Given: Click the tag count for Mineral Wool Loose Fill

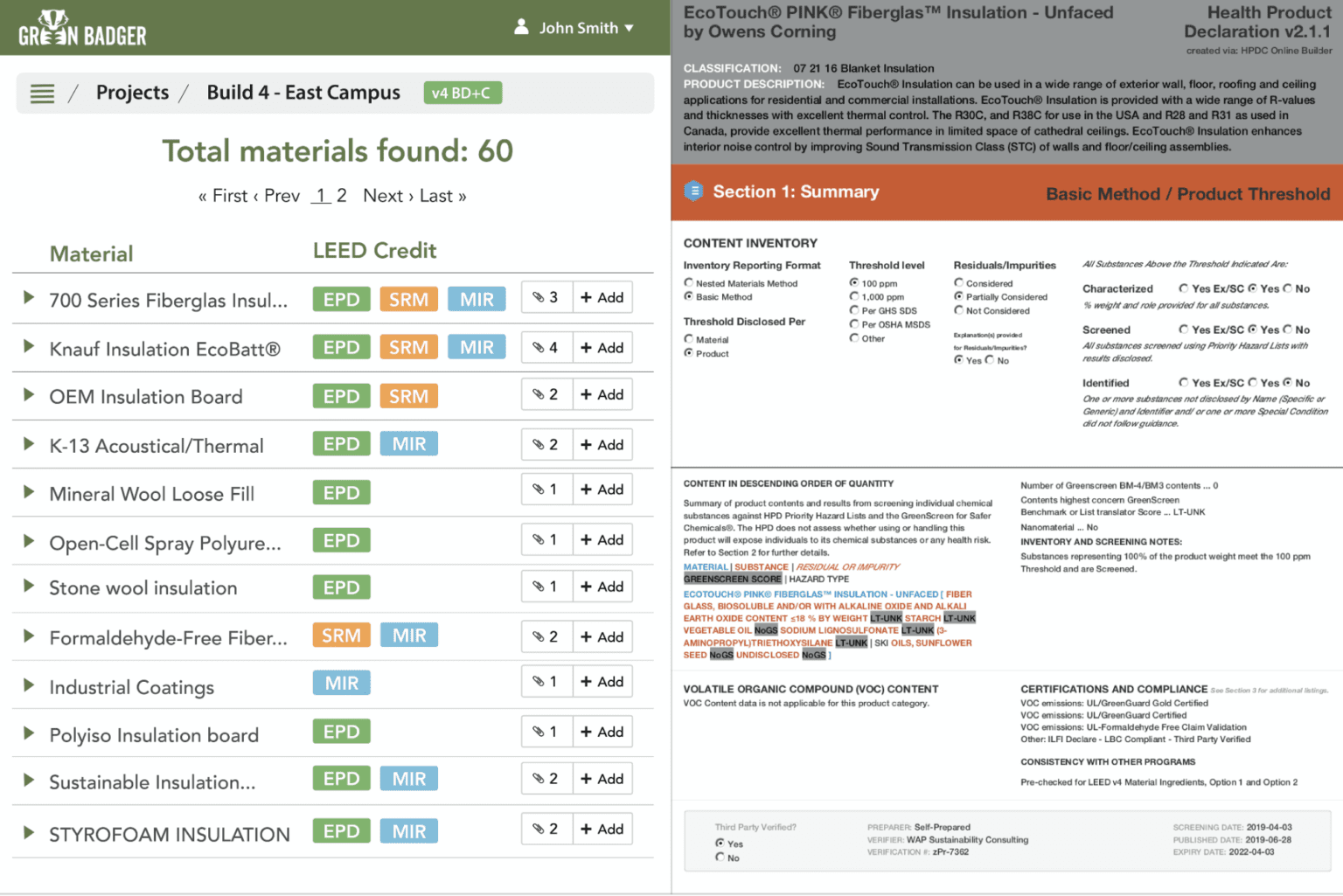Looking at the screenshot, I should point(546,490).
